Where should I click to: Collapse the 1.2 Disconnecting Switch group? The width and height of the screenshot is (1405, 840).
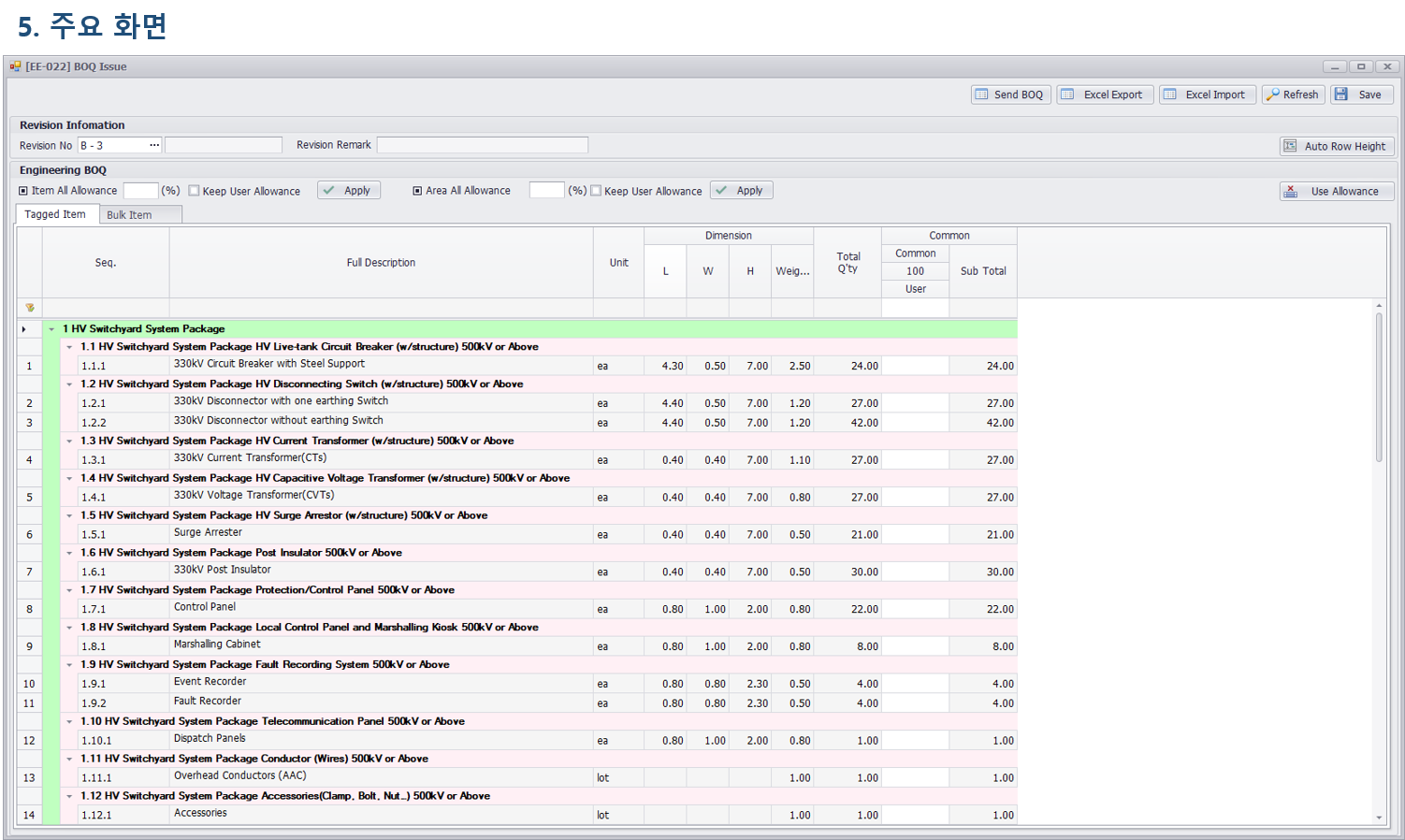pos(69,384)
